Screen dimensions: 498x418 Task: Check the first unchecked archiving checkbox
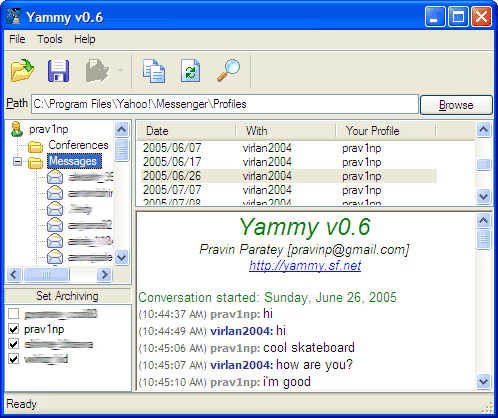coord(14,314)
